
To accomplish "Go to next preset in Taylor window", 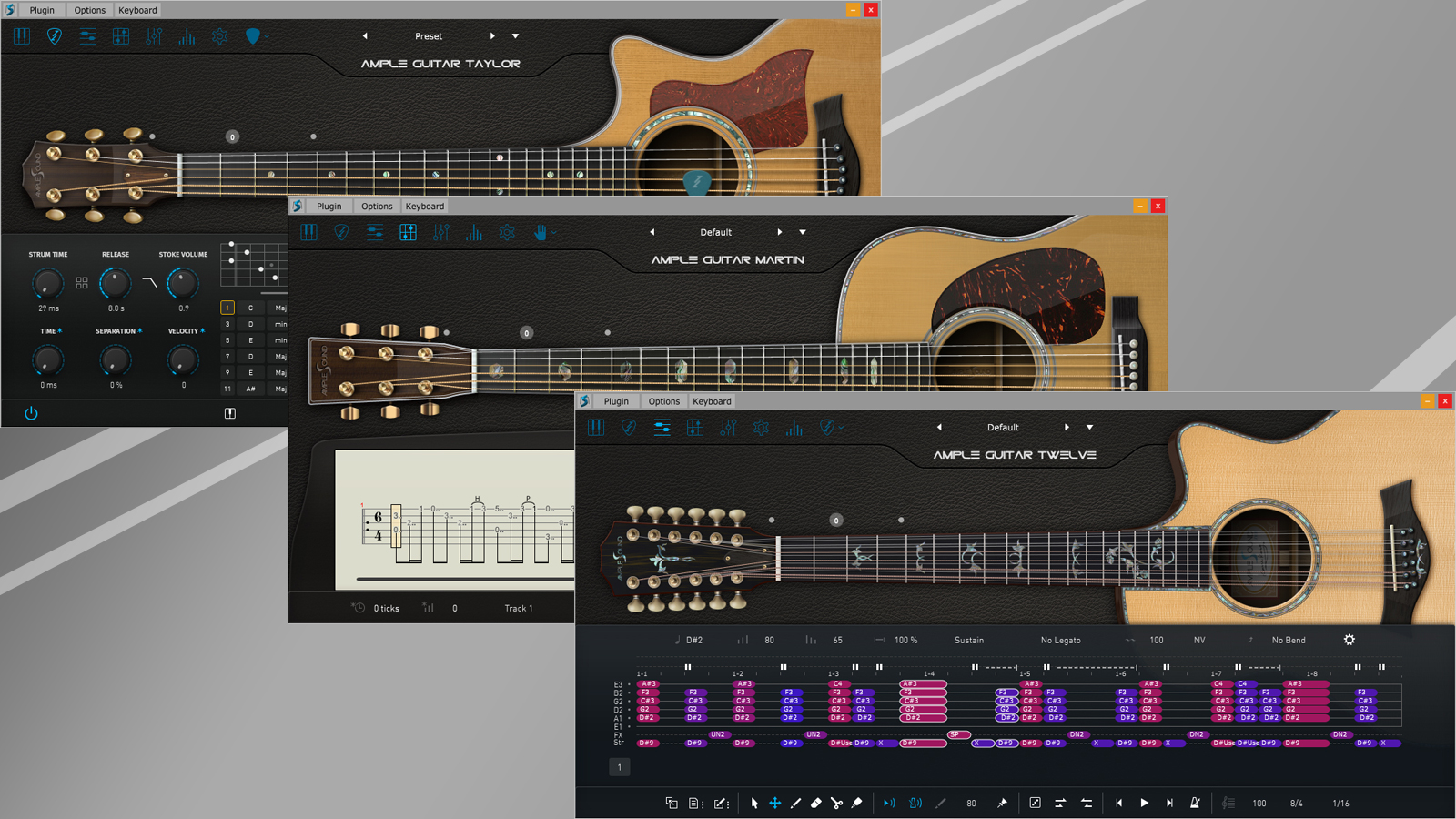I will coord(492,36).
